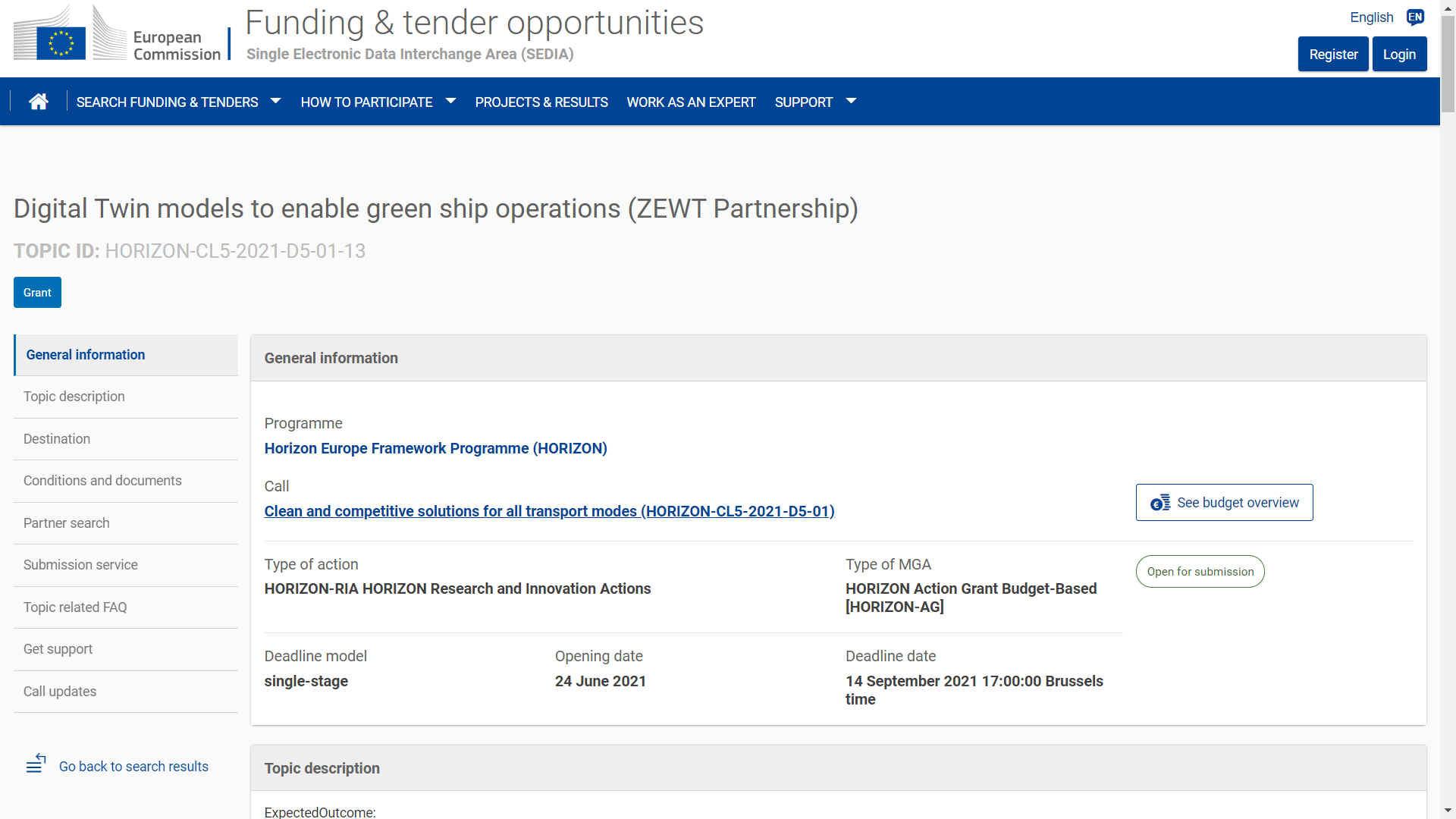The image size is (1456, 819).
Task: Expand the Search Funding & Tenders arrow
Action: [x=276, y=102]
